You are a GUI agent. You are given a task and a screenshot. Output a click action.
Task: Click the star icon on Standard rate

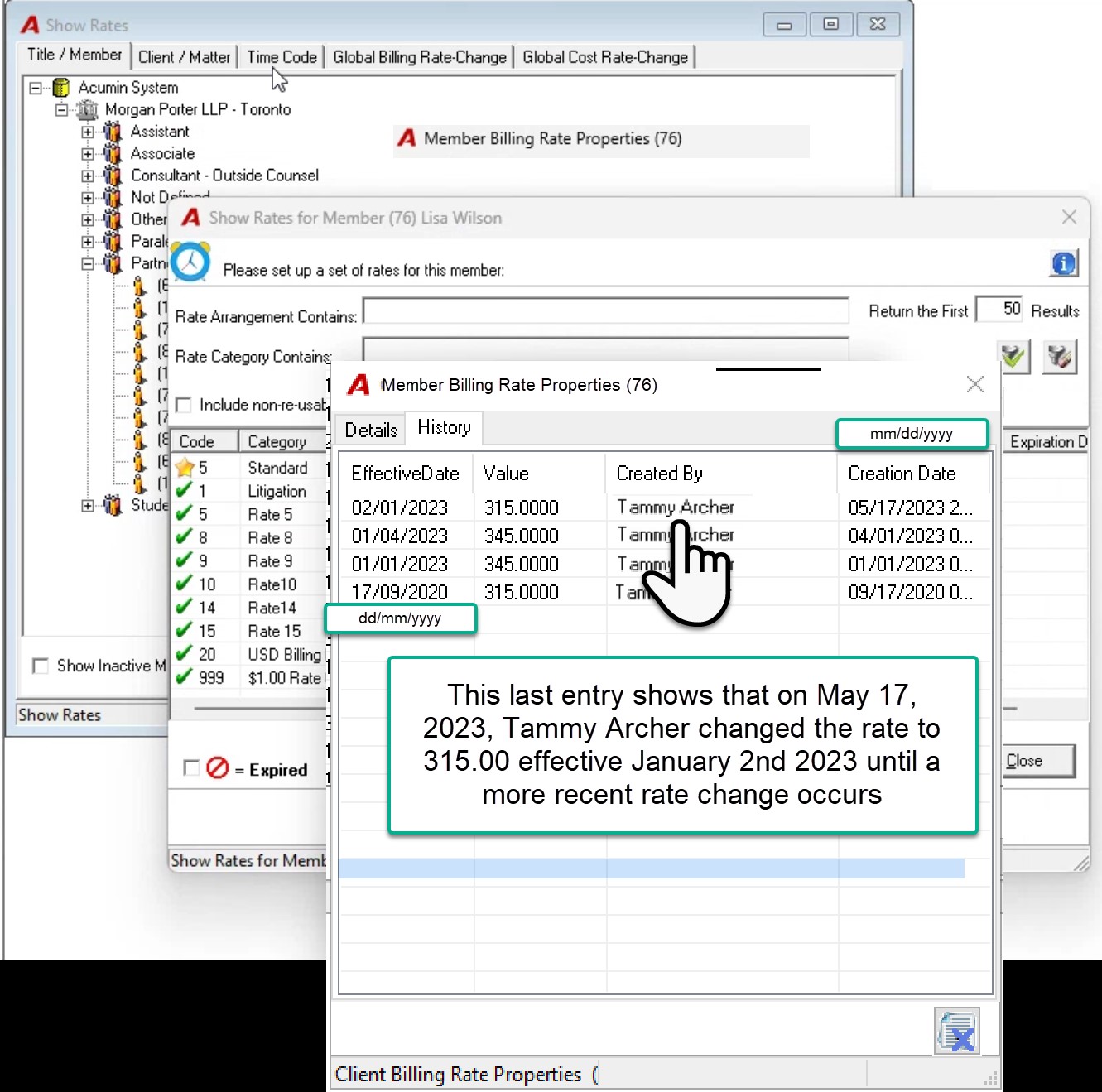(x=185, y=468)
